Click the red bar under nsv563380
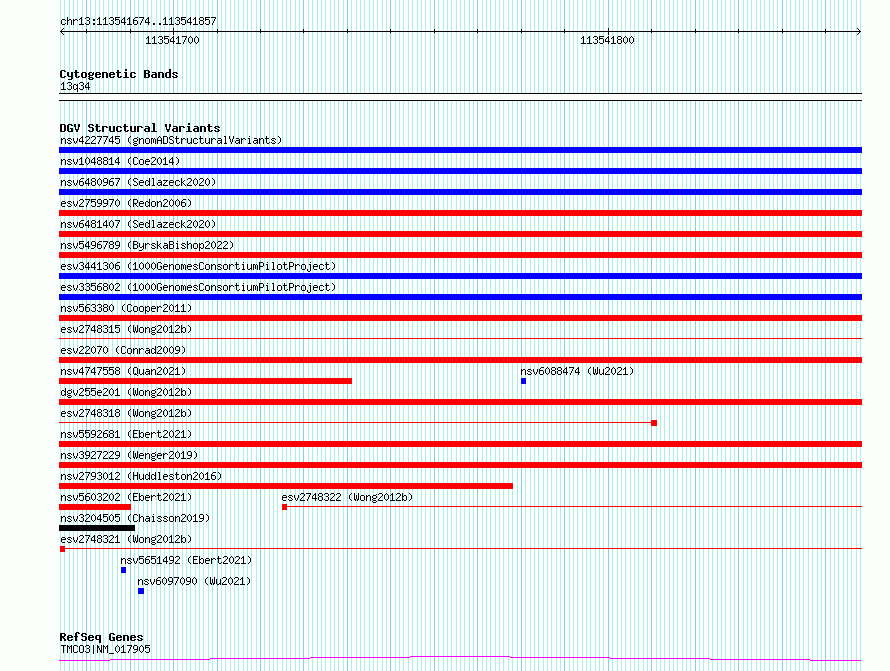 pos(460,318)
